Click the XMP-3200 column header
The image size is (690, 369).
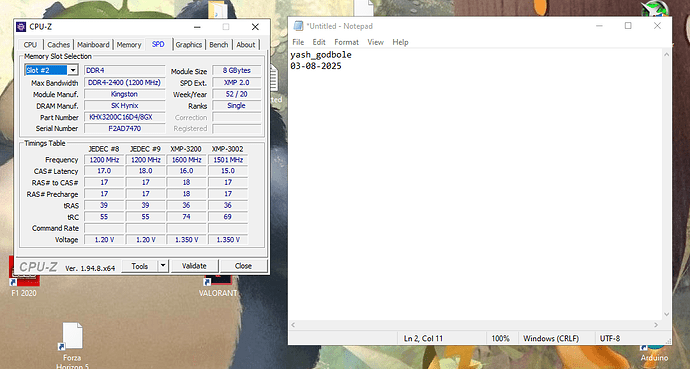click(x=187, y=149)
